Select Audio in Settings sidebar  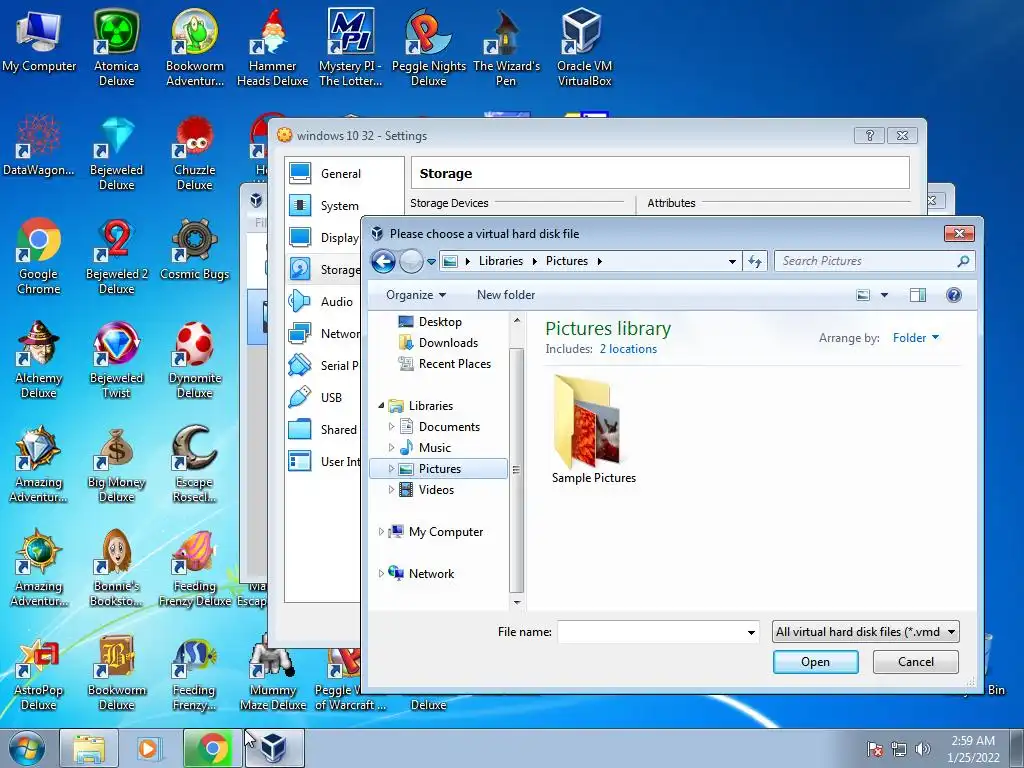tap(336, 302)
